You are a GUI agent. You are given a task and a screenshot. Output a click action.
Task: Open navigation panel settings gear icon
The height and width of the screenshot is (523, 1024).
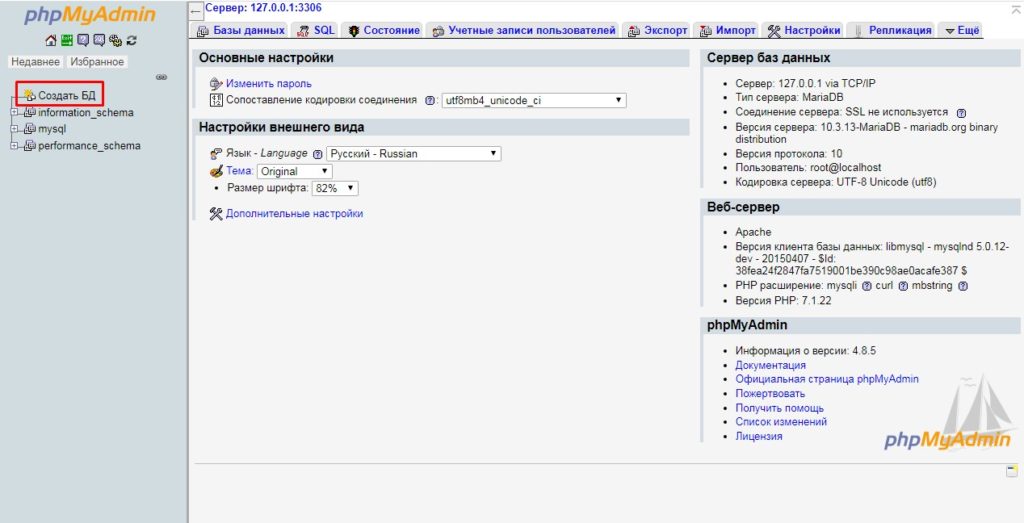(x=115, y=40)
